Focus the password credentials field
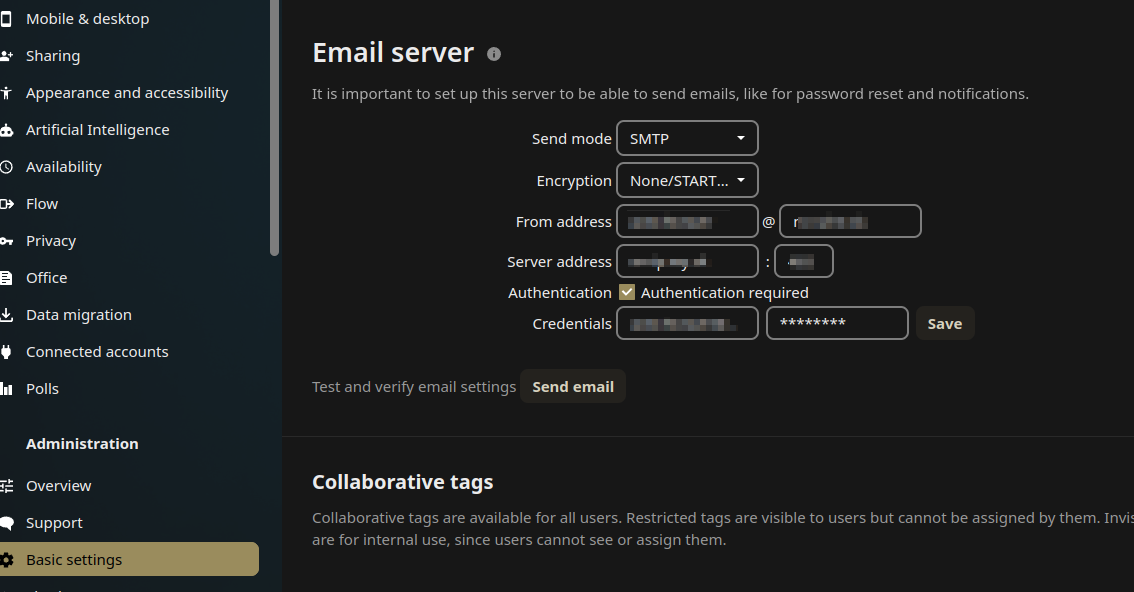Viewport: 1134px width, 592px height. pyautogui.click(x=837, y=324)
